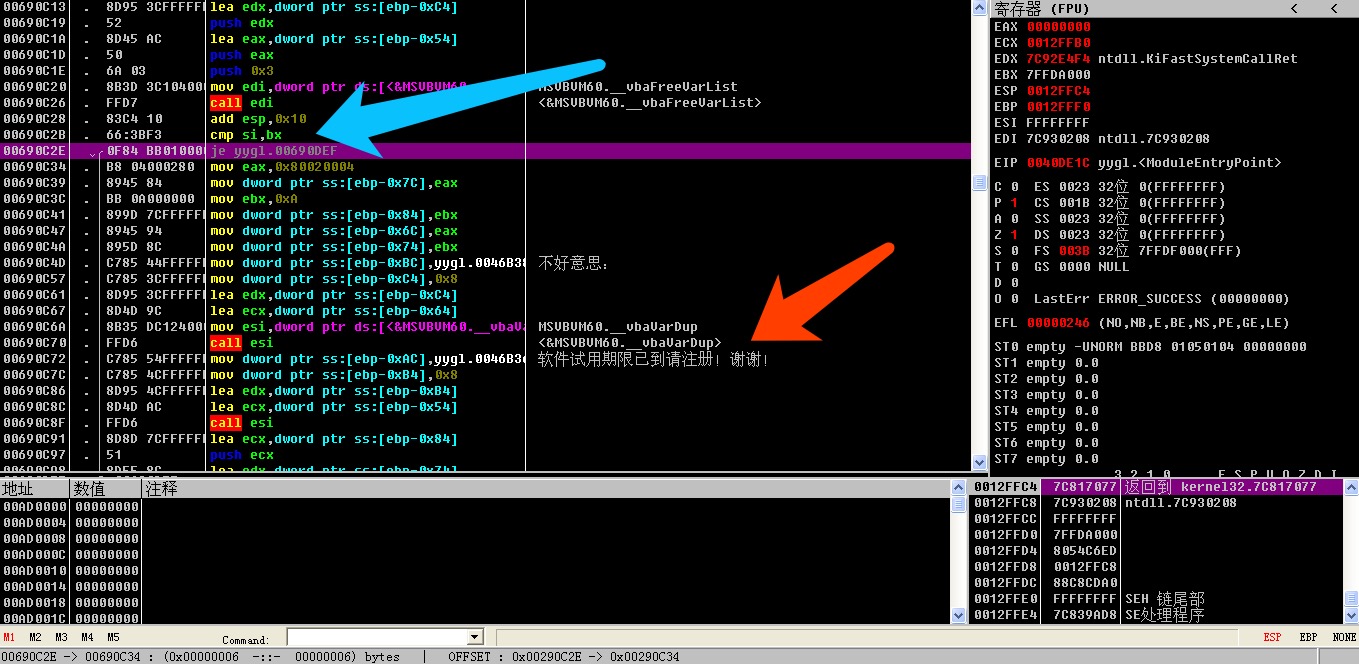Select the OFFSET status bar text
Screen dimensions: 1359x664
(x=564, y=657)
